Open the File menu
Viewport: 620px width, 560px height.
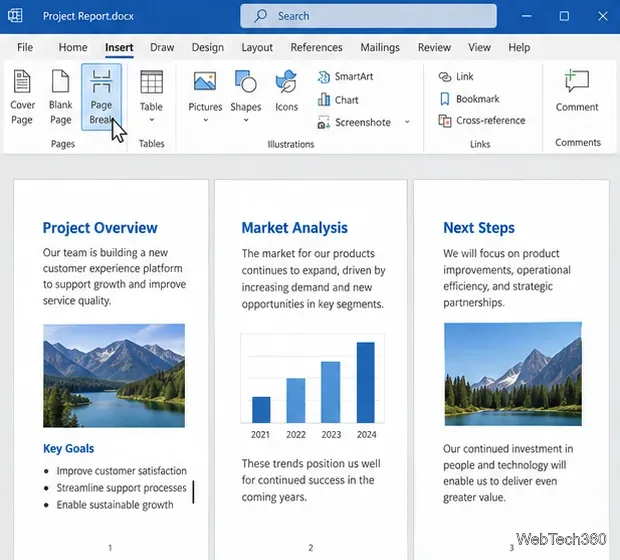point(25,47)
